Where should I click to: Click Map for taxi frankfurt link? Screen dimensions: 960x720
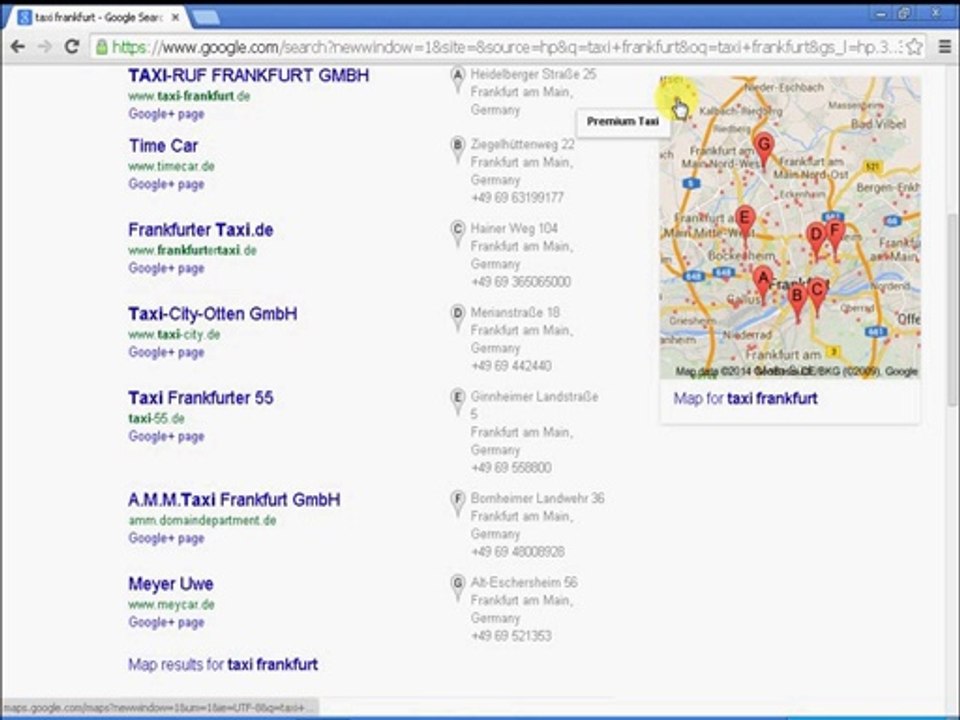click(x=745, y=399)
